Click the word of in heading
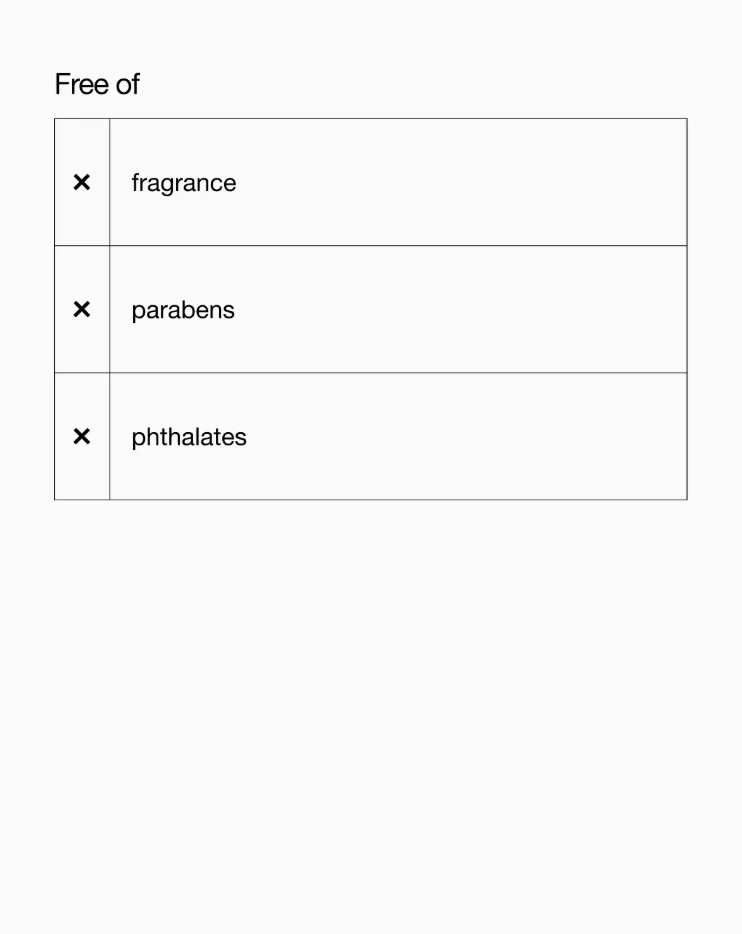The height and width of the screenshot is (934, 742). [127, 84]
